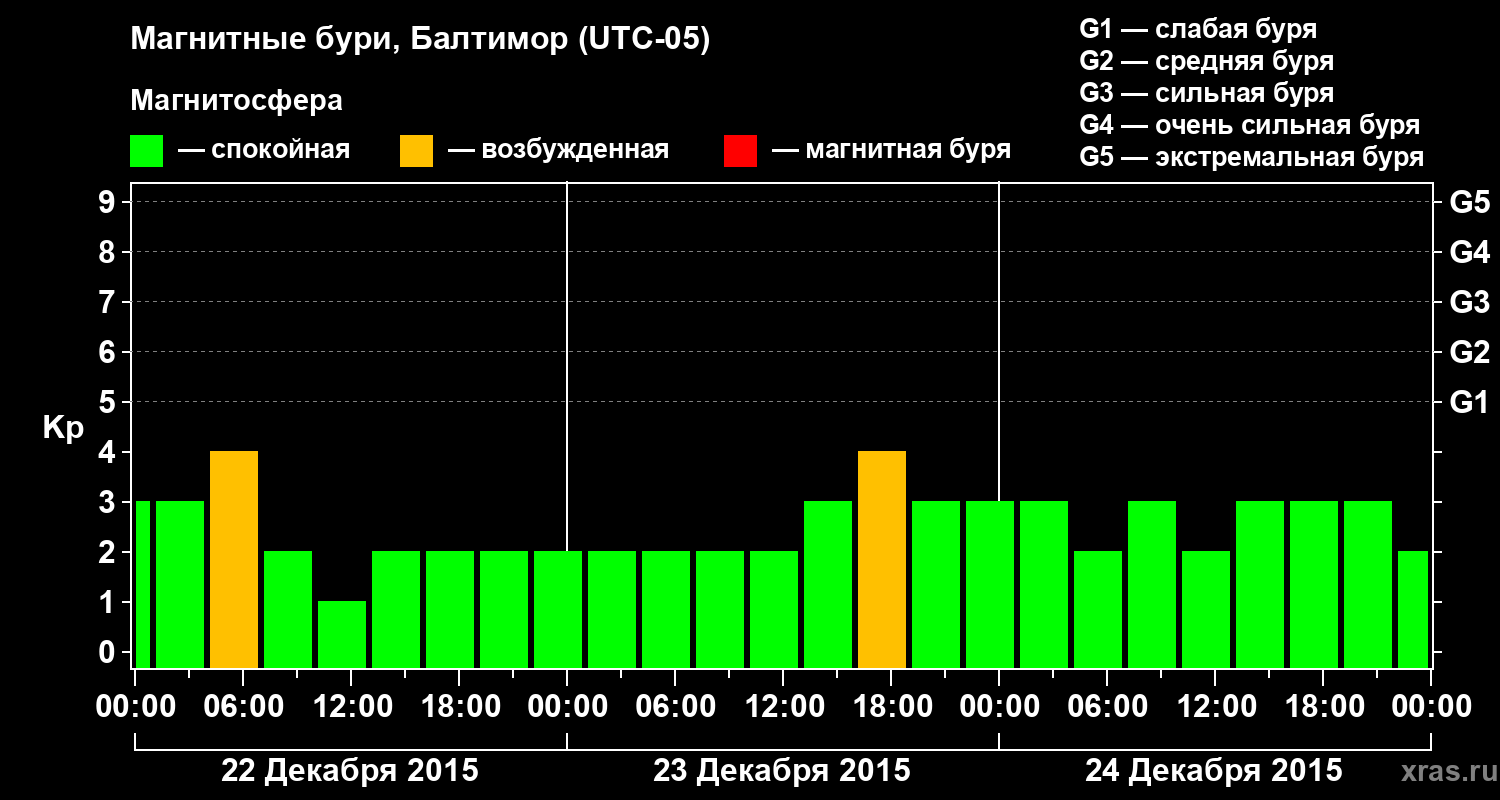Click the green 'спокойная' legend swatch

coord(146,151)
